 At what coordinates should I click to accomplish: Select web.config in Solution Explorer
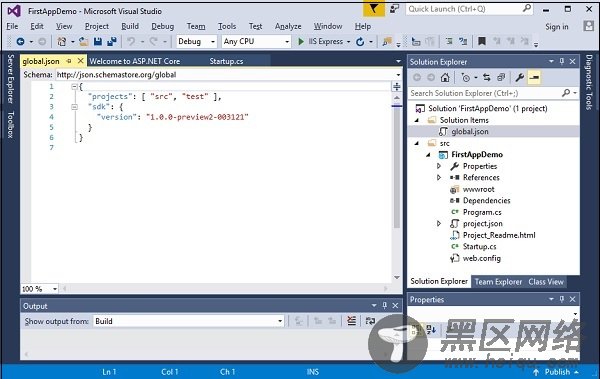tap(481, 258)
